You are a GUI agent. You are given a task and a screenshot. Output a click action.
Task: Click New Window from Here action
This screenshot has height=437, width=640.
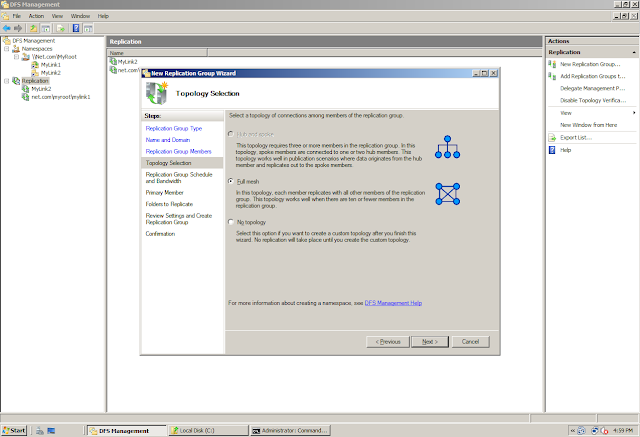tap(589, 125)
